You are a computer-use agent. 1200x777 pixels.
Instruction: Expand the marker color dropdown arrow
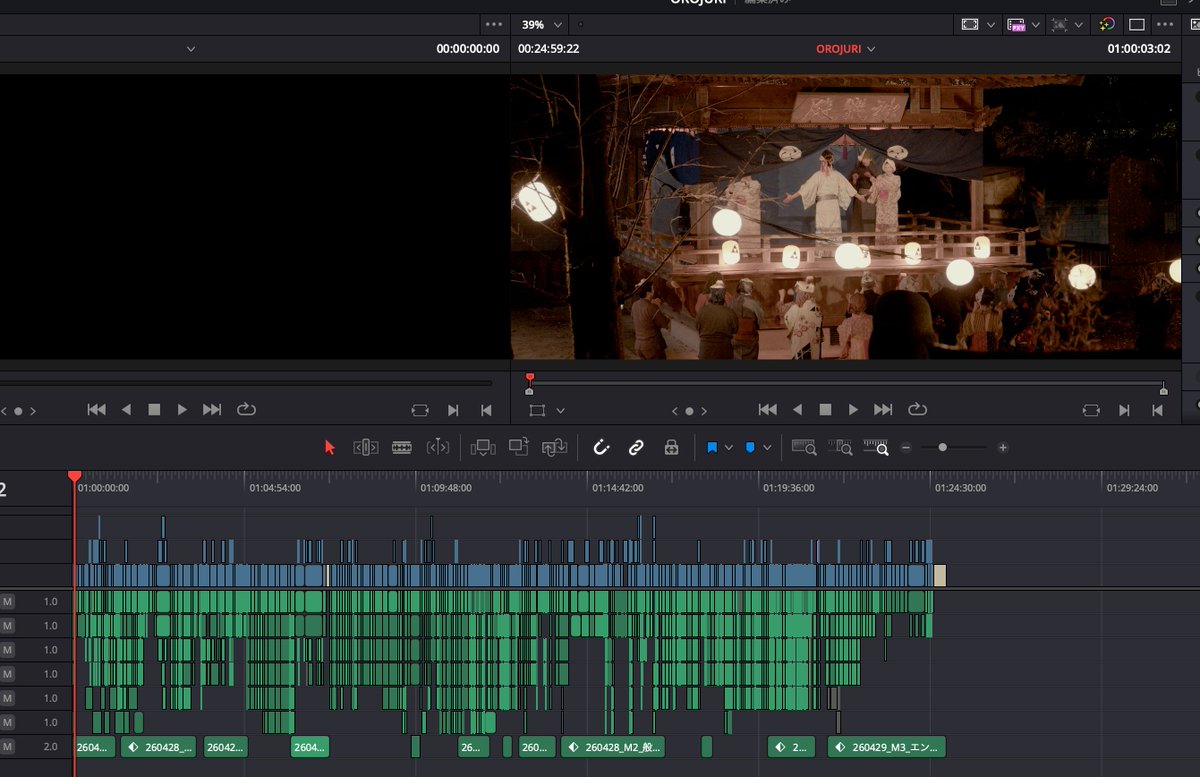(x=767, y=448)
